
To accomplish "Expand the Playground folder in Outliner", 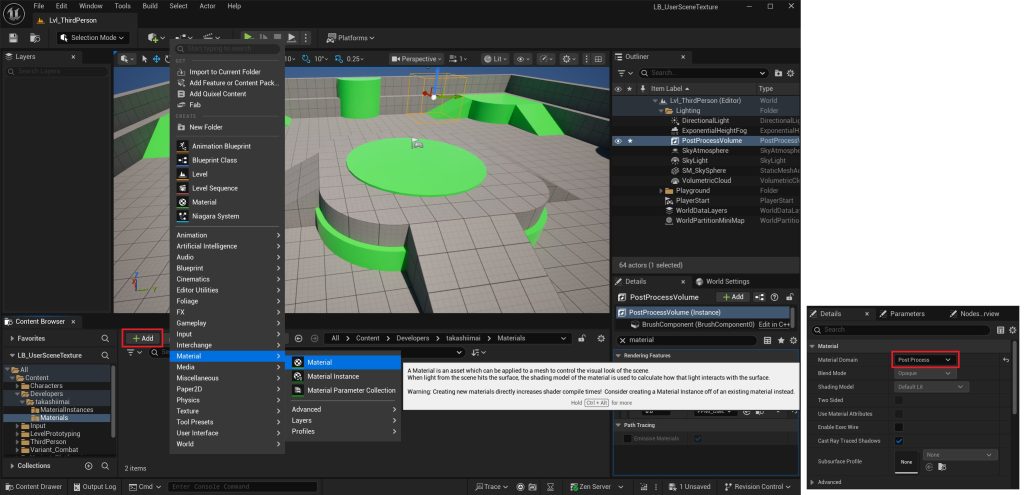I will click(662, 190).
